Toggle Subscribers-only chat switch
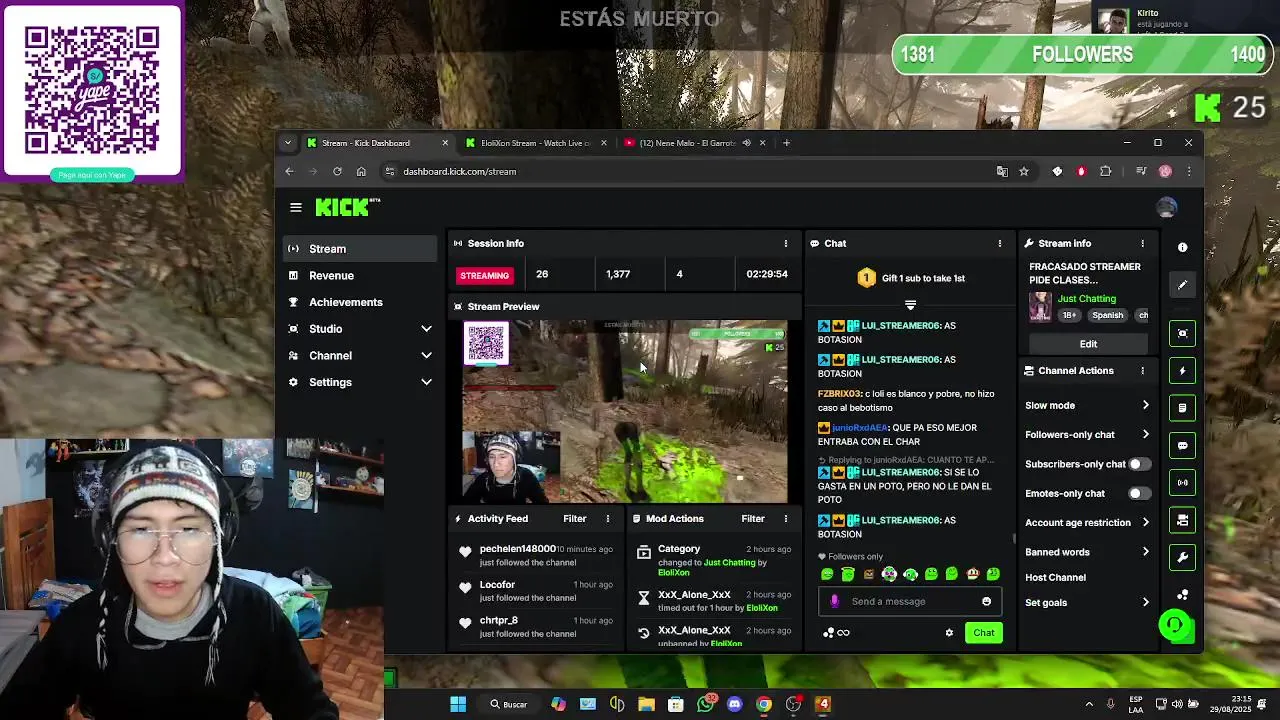The width and height of the screenshot is (1280, 720). point(1139,464)
